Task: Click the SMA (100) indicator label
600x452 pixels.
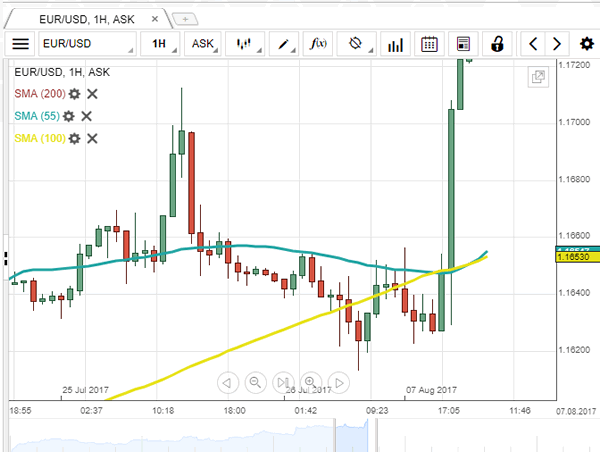Action: pos(40,138)
